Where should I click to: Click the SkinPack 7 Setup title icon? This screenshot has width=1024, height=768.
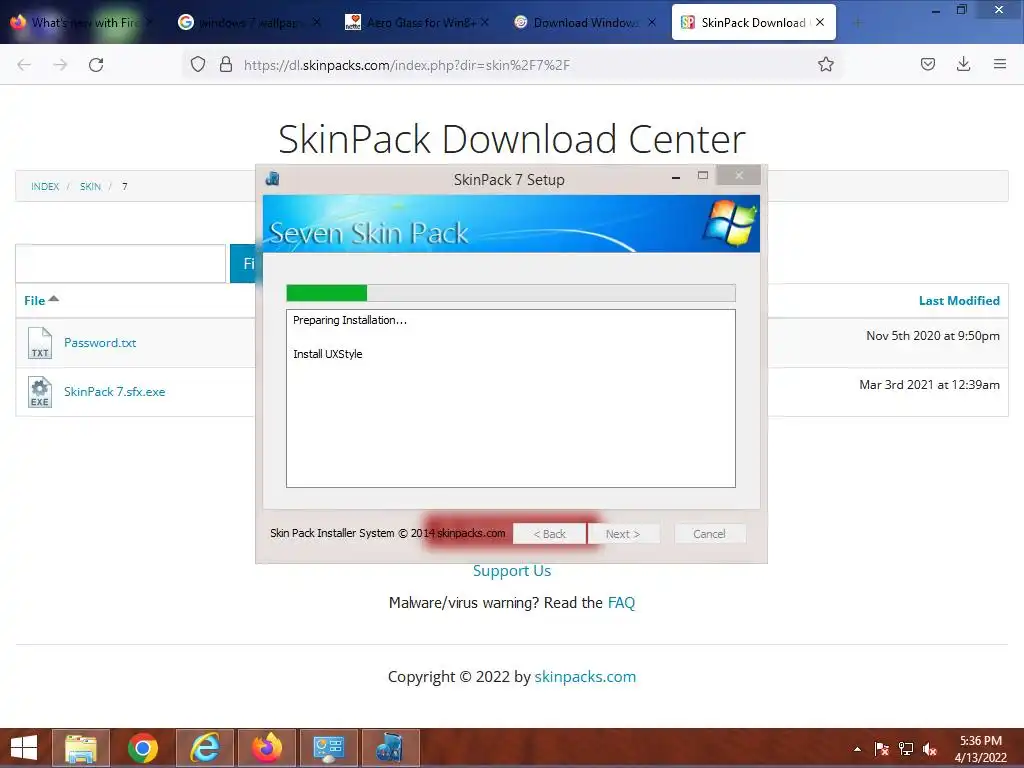(273, 178)
